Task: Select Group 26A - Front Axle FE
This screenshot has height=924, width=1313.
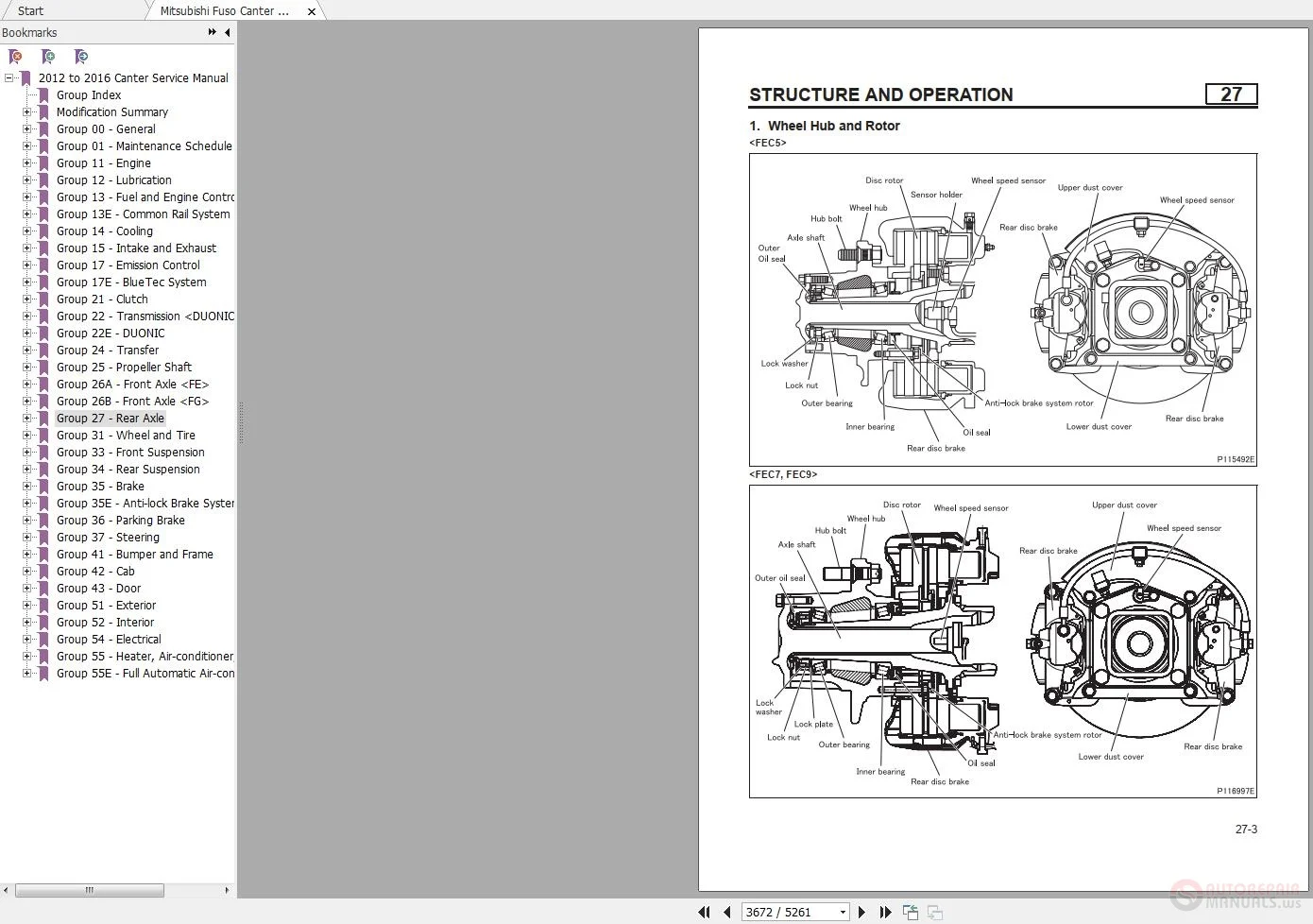Action: click(x=132, y=385)
